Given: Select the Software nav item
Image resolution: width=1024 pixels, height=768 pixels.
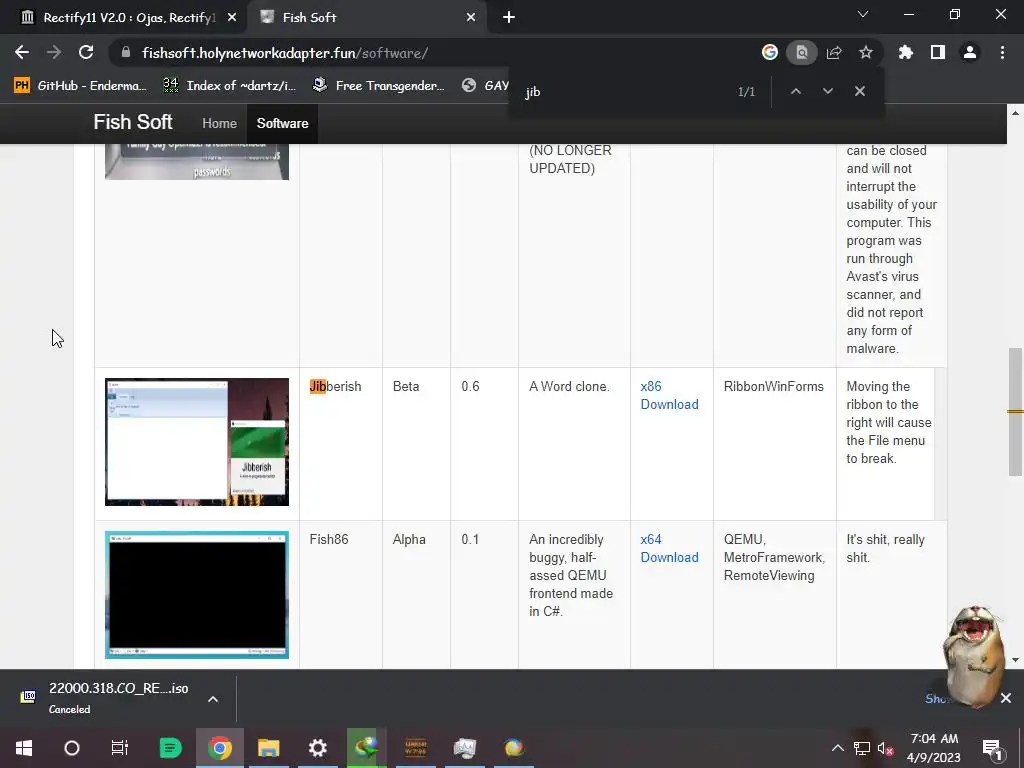Looking at the screenshot, I should pyautogui.click(x=282, y=123).
